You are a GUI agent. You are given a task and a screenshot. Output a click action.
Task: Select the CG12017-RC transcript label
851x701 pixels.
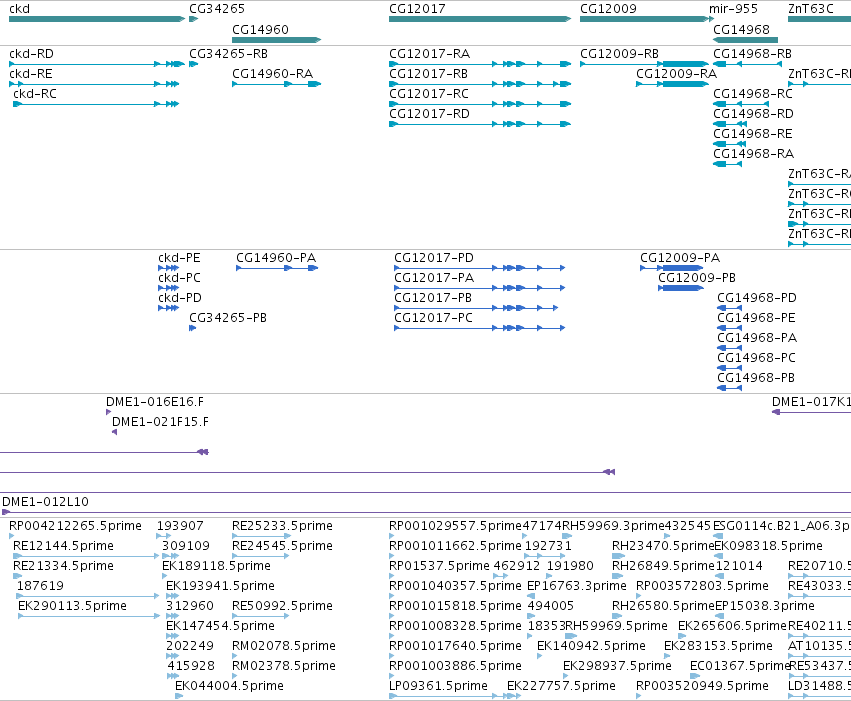(429, 94)
